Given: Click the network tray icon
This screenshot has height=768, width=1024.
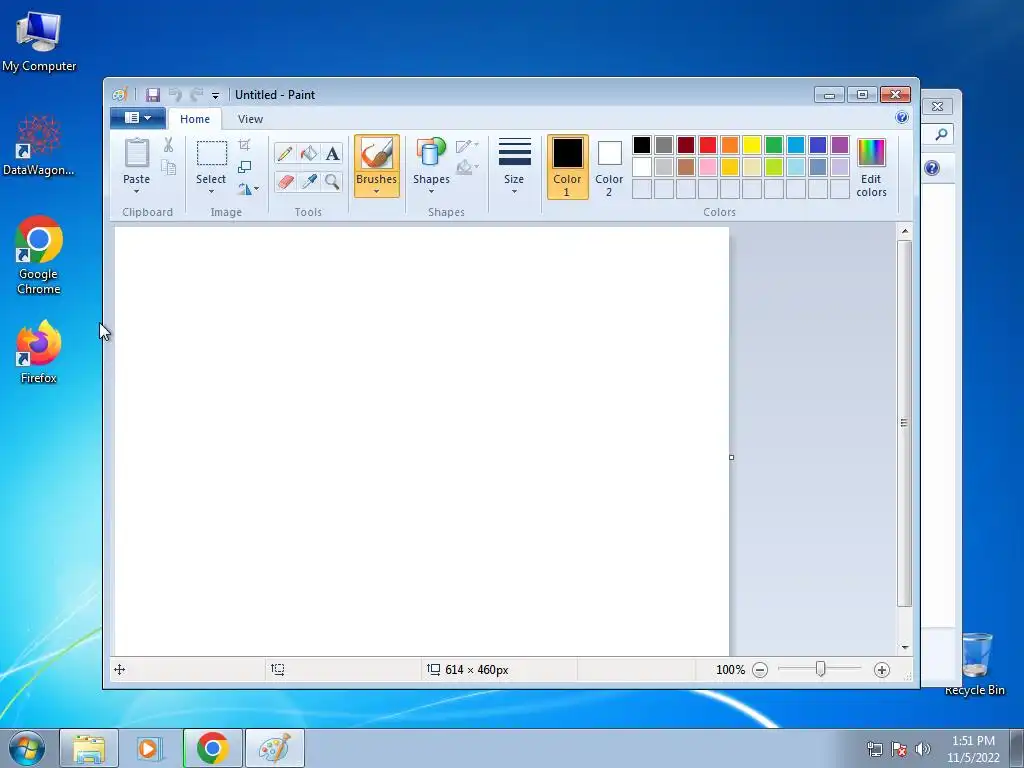Looking at the screenshot, I should pyautogui.click(x=874, y=748).
